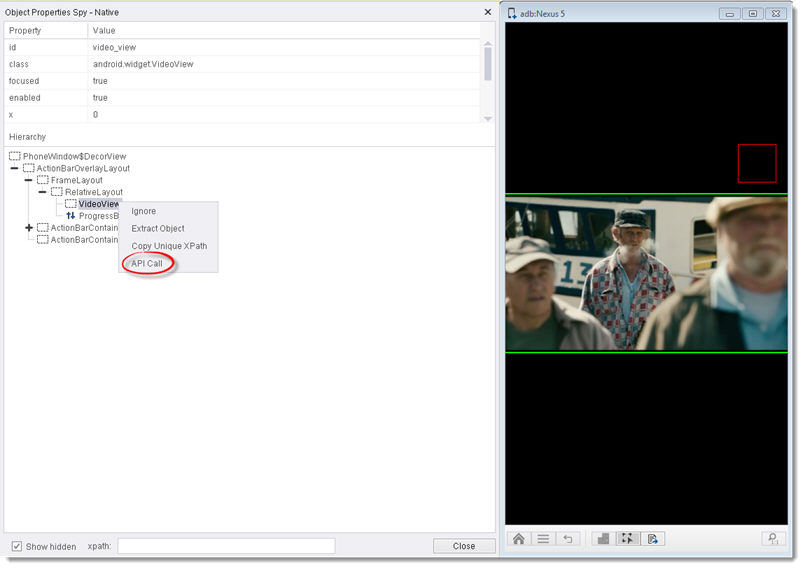Click the ProgressBar node icon

[71, 216]
